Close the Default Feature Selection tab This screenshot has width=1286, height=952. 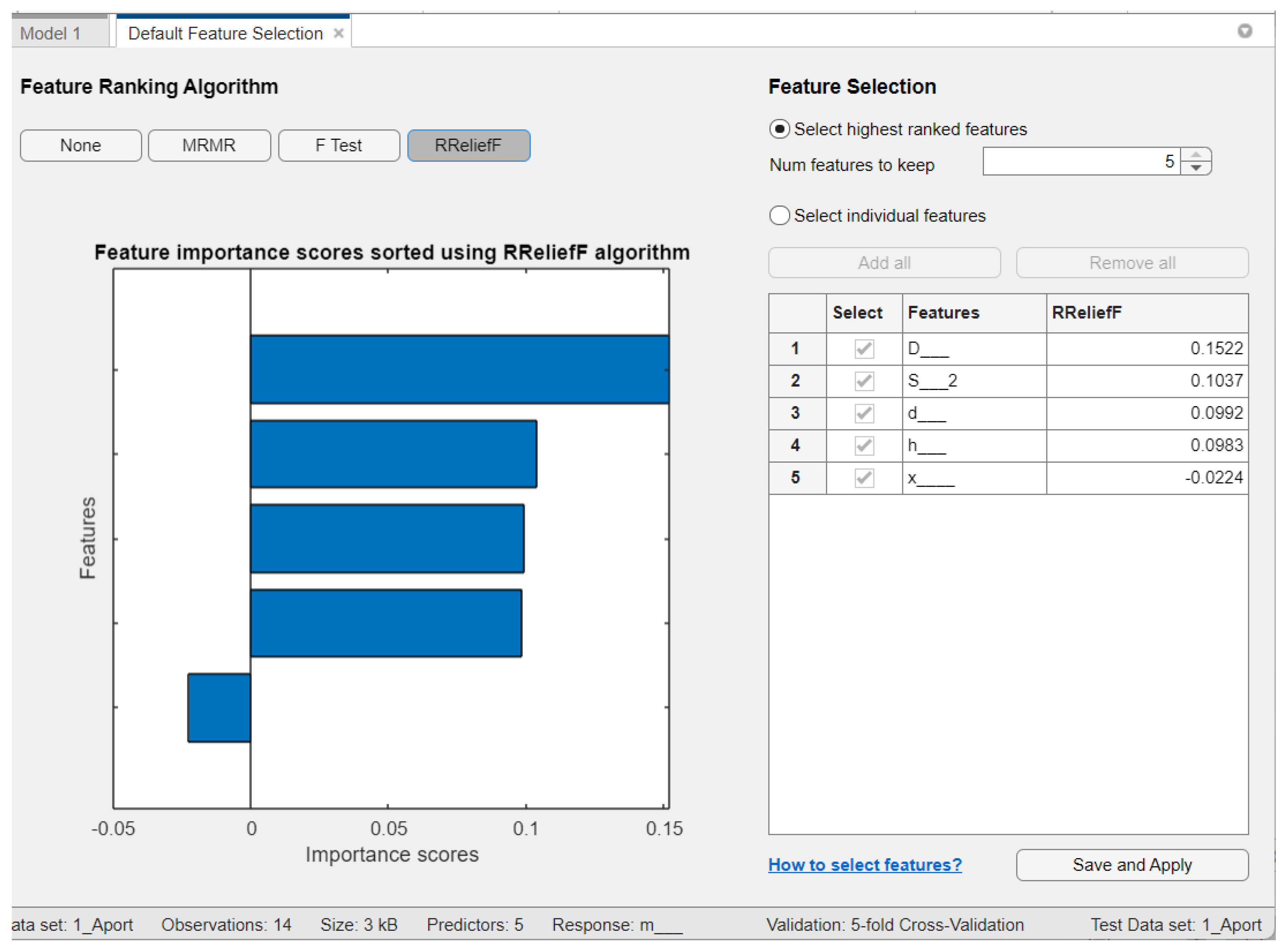pos(339,33)
